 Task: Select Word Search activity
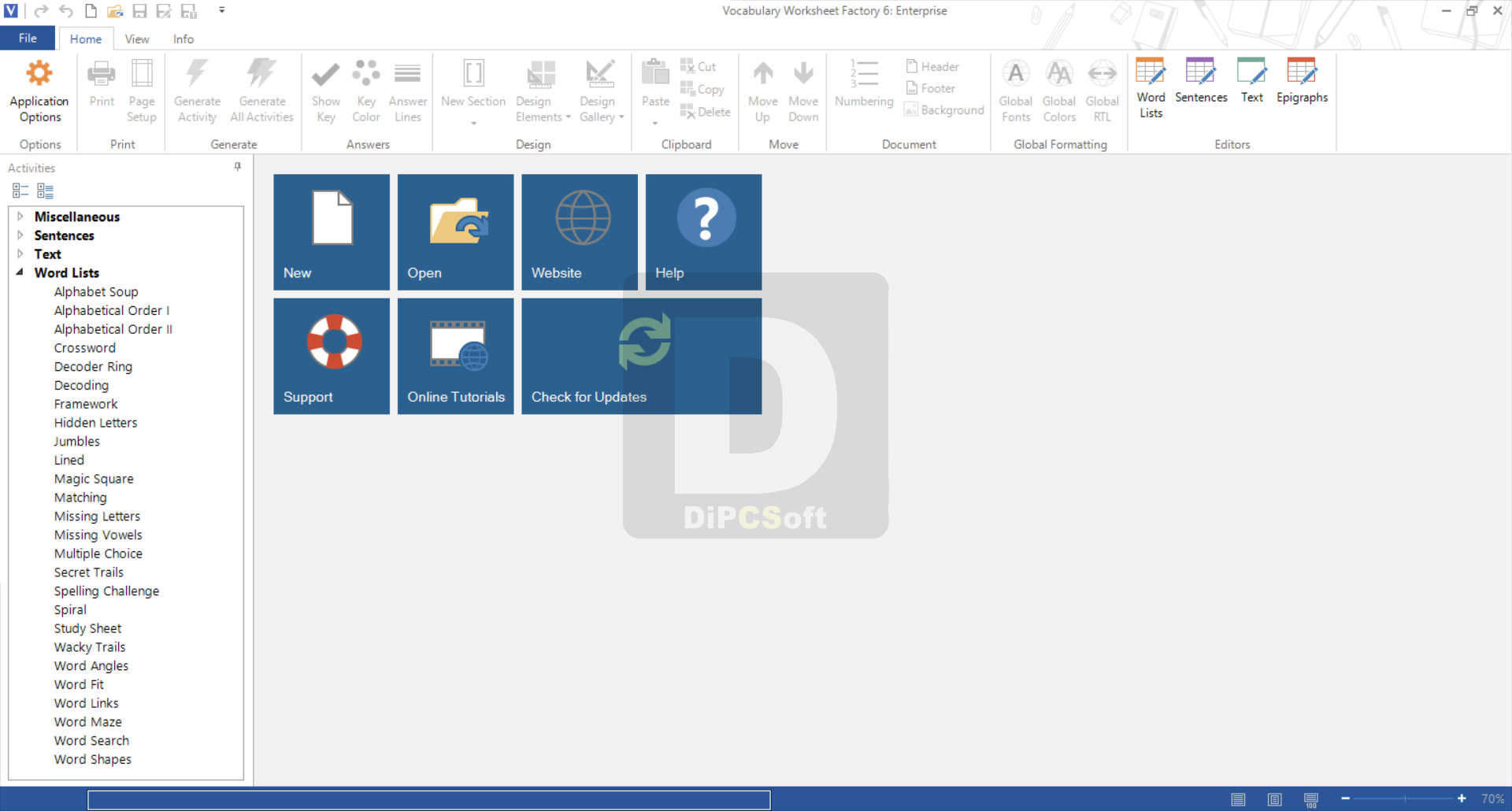pyautogui.click(x=91, y=741)
